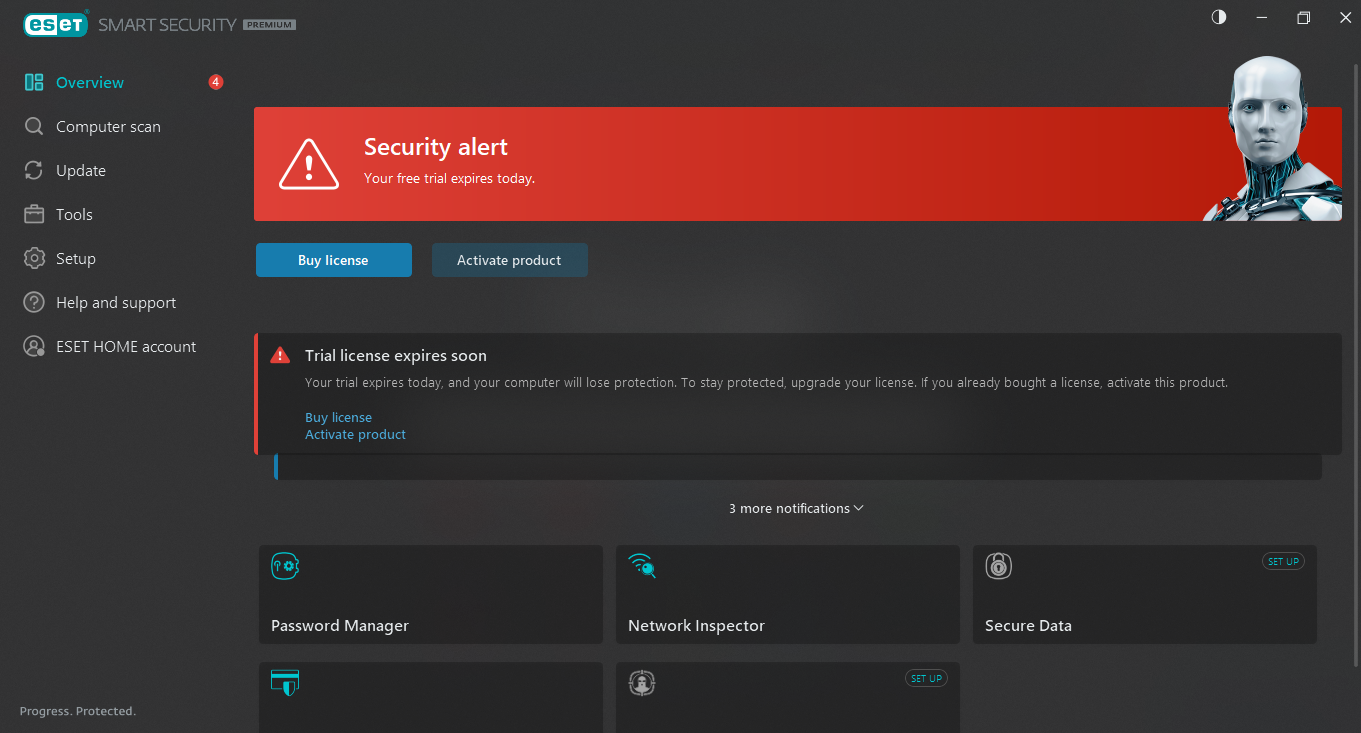Click the red warning icon beside Trial license expires soon
Image resolution: width=1361 pixels, height=733 pixels.
tap(279, 356)
